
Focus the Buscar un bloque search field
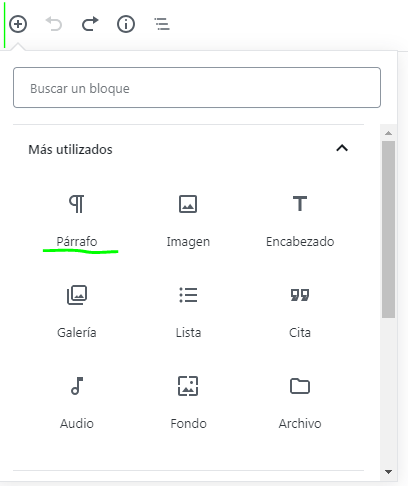[197, 88]
